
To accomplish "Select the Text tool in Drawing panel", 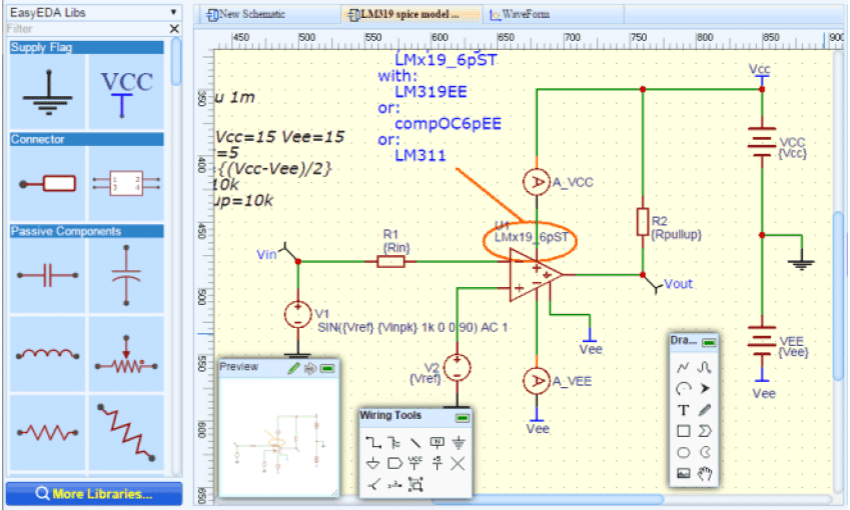I will click(683, 410).
